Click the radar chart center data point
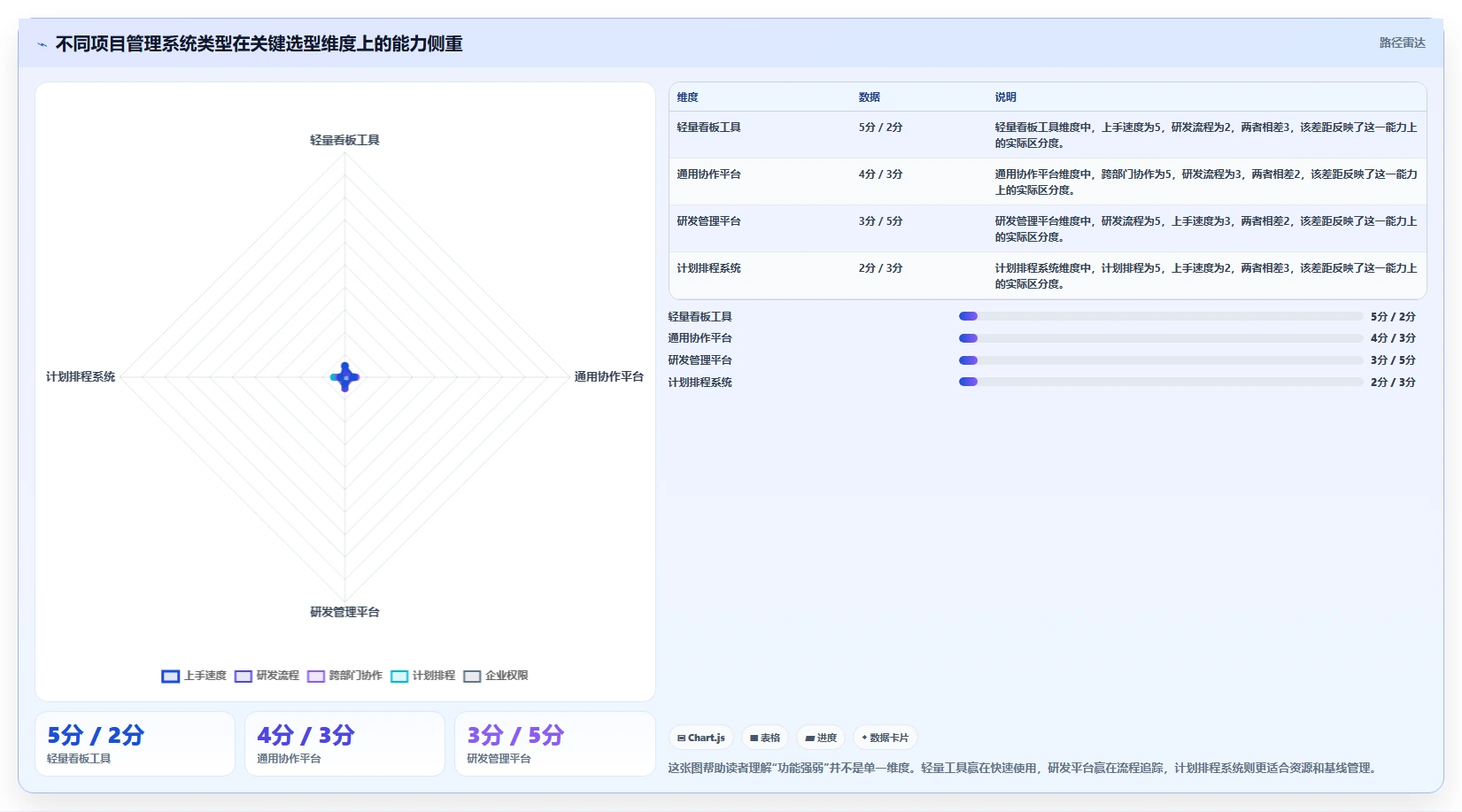 coord(345,377)
